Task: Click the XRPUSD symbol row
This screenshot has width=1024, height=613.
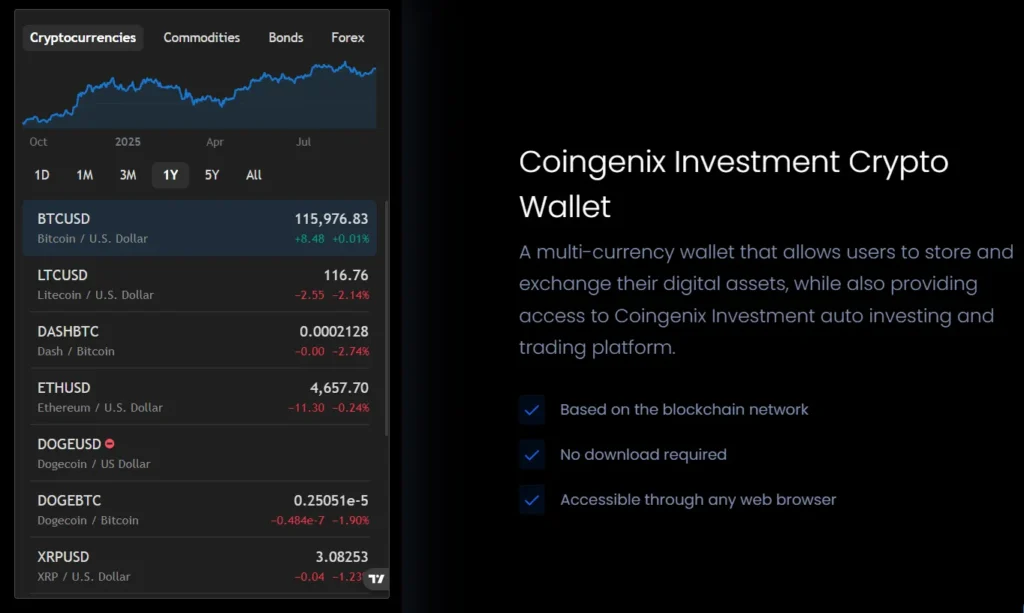Action: 202,566
